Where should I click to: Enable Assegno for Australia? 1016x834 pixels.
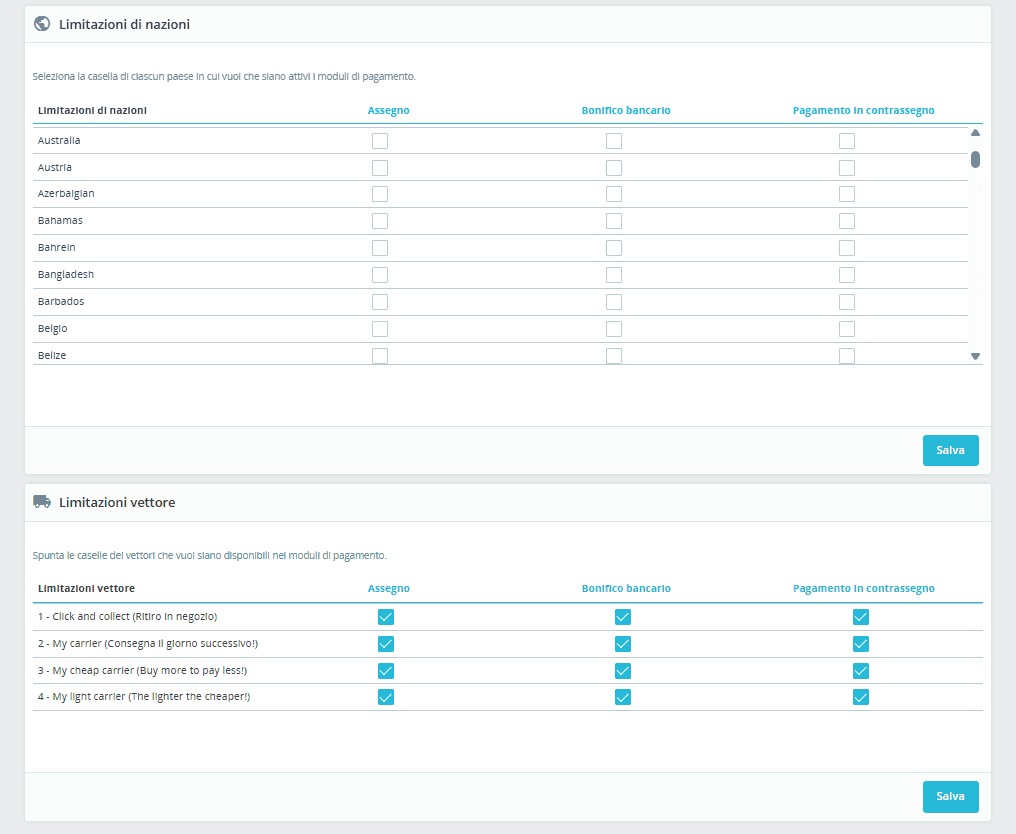(380, 141)
